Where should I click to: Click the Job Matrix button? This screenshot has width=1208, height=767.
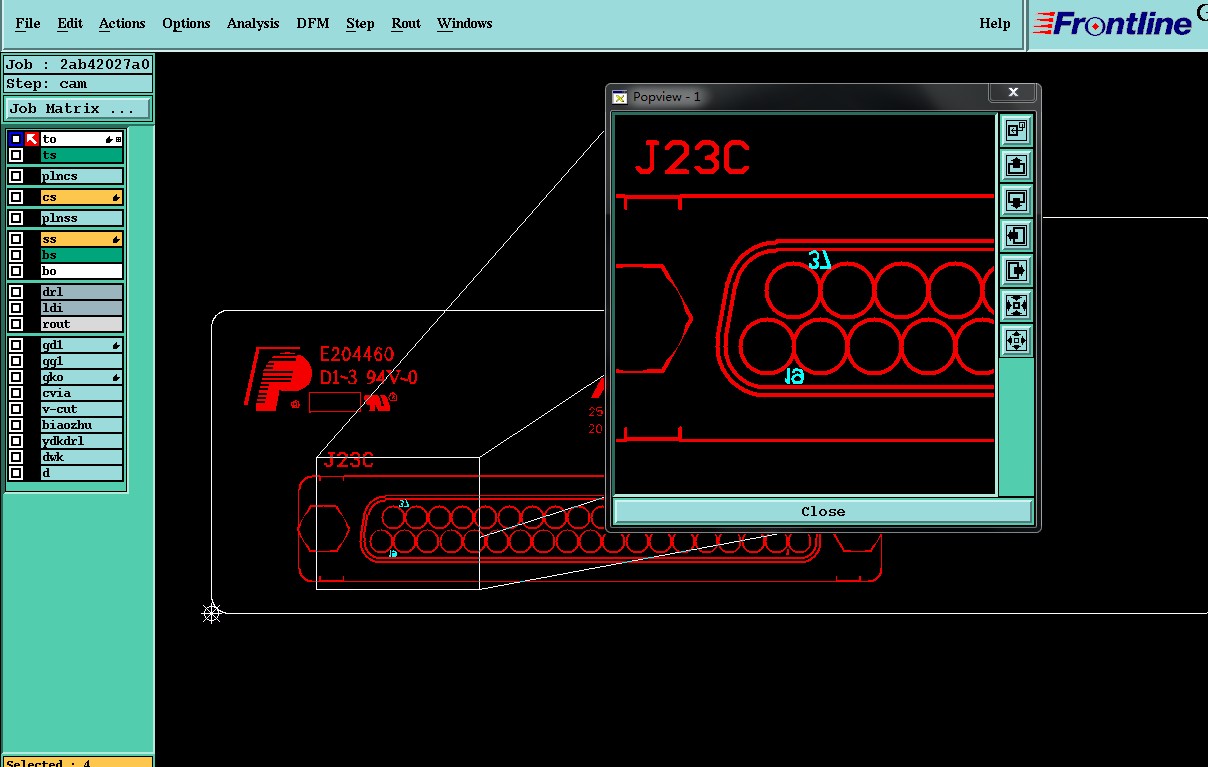pyautogui.click(x=78, y=108)
